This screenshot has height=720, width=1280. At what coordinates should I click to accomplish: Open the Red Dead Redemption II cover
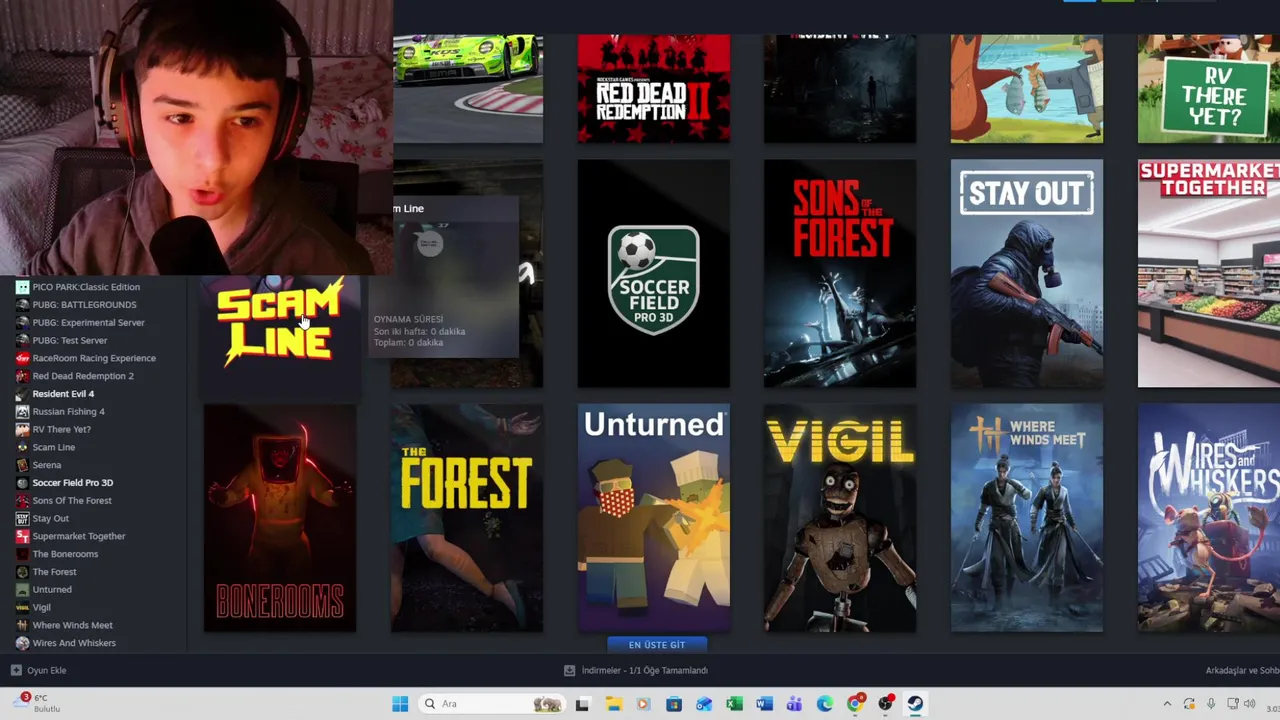(x=654, y=89)
